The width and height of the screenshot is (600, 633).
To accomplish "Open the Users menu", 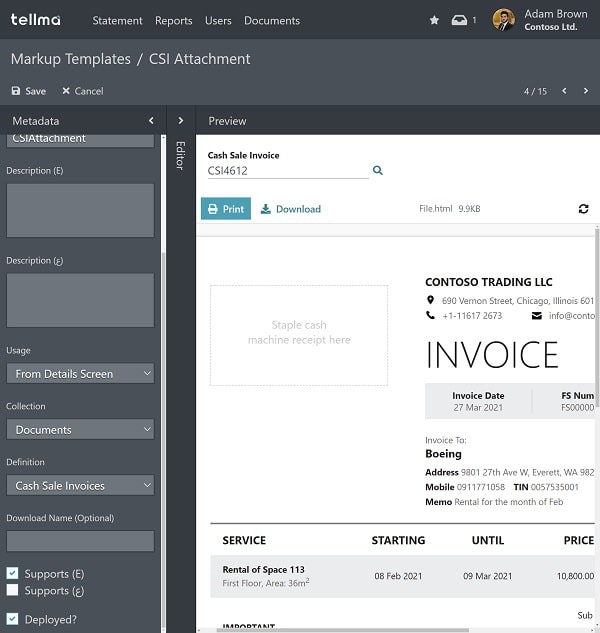I will [x=218, y=21].
